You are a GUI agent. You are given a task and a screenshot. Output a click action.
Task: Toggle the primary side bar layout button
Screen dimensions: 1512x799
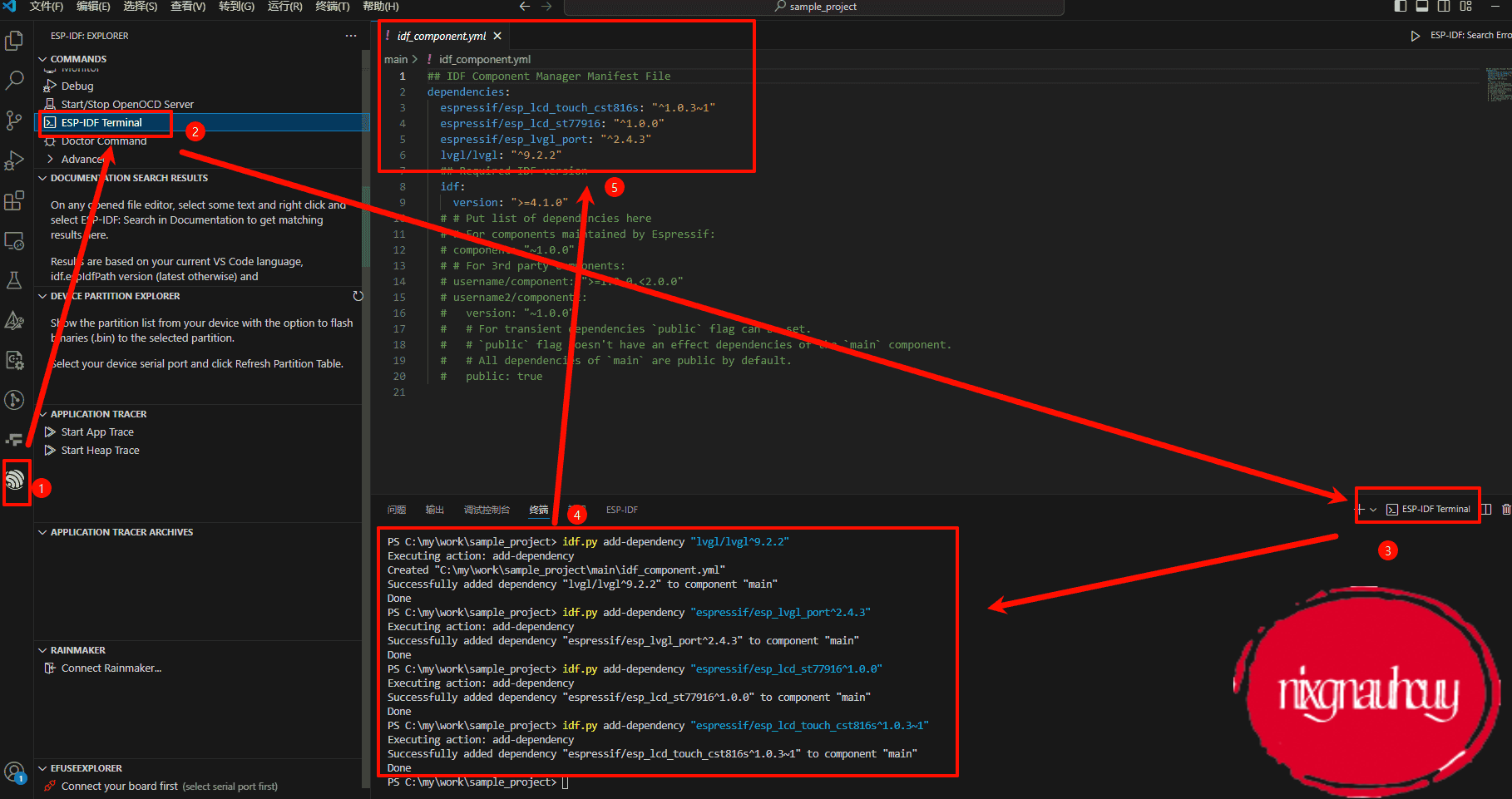1401,7
